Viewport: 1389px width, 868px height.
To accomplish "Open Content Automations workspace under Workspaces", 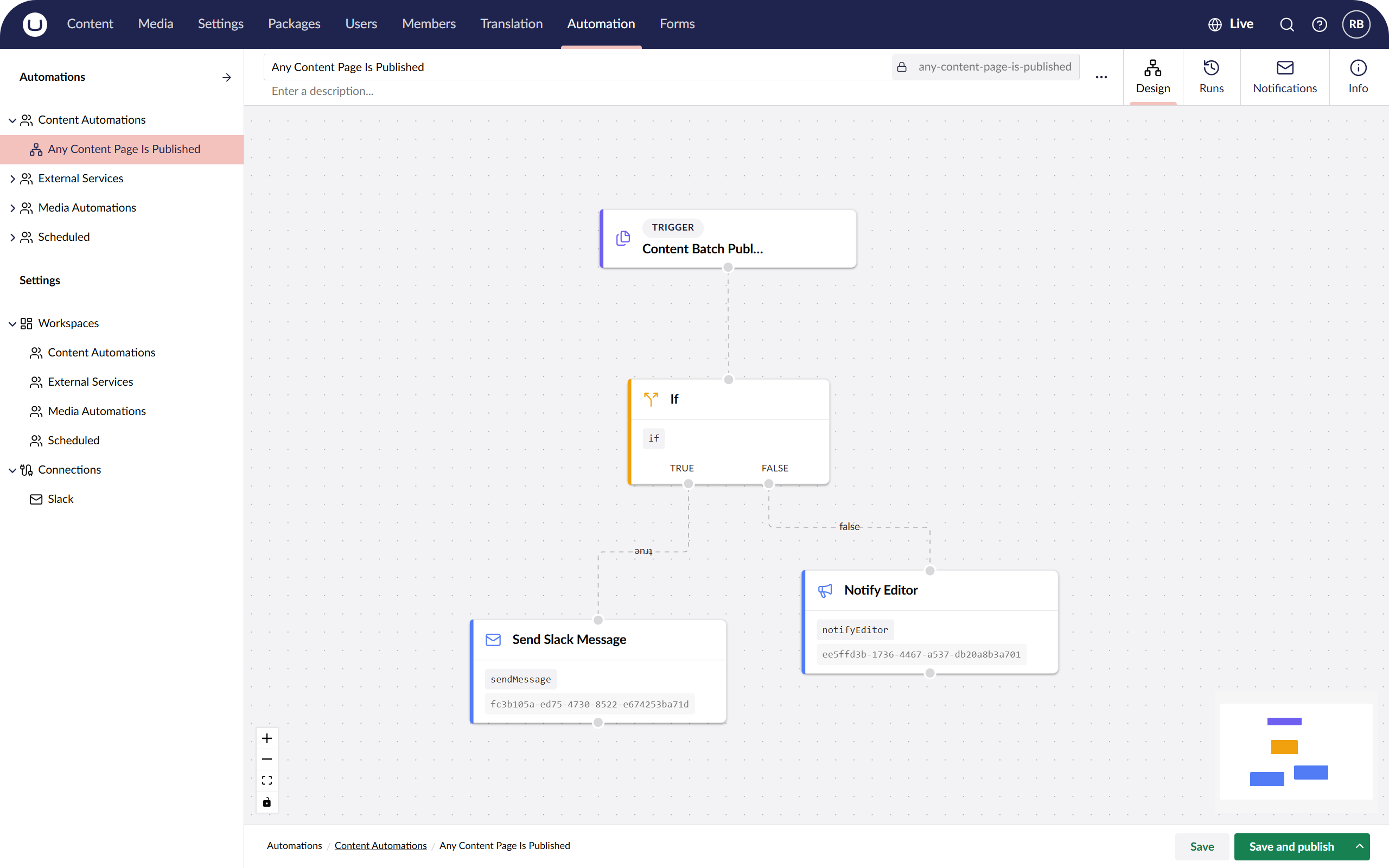I will click(x=122, y=353).
